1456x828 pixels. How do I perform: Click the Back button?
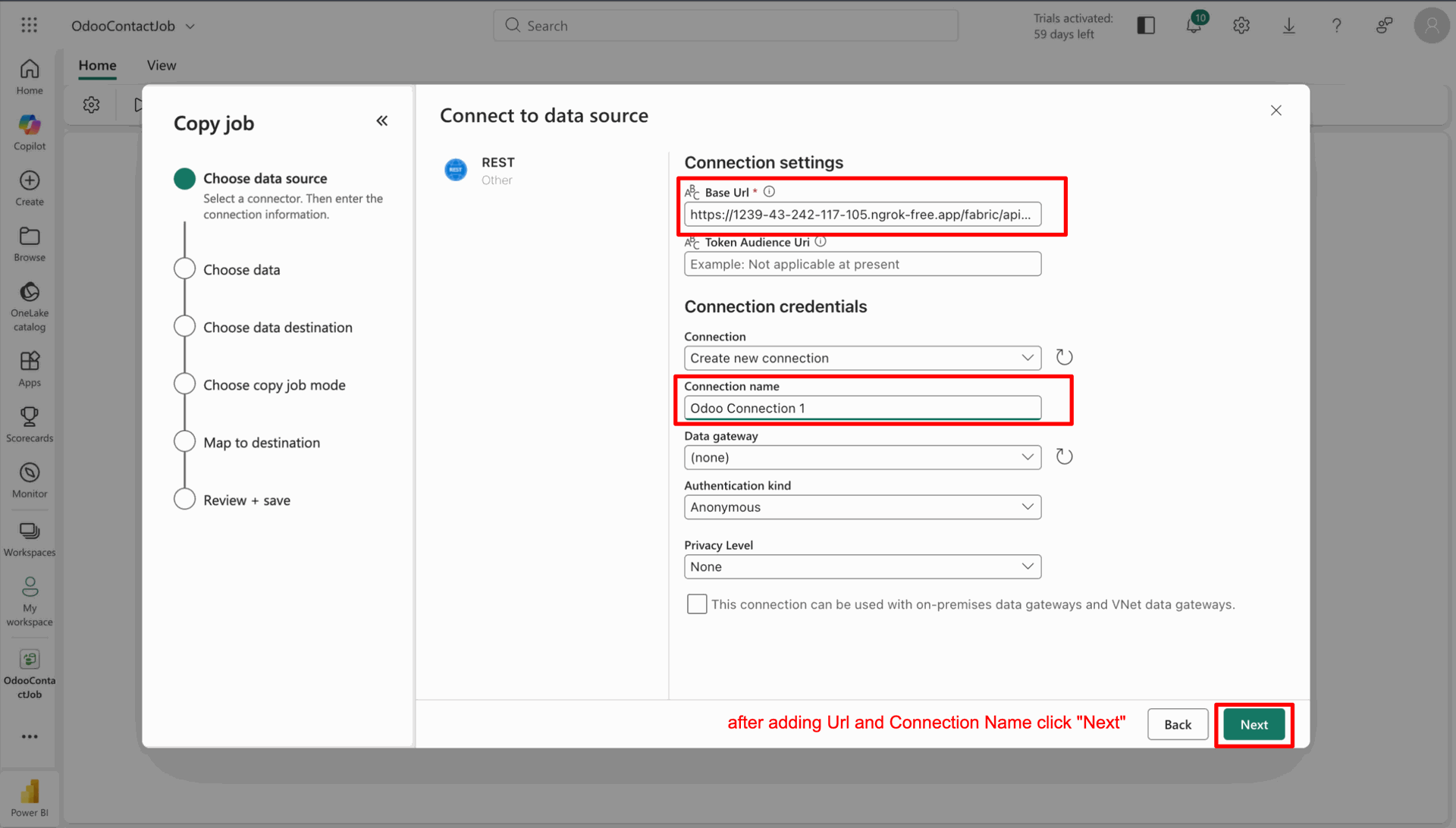(x=1177, y=725)
